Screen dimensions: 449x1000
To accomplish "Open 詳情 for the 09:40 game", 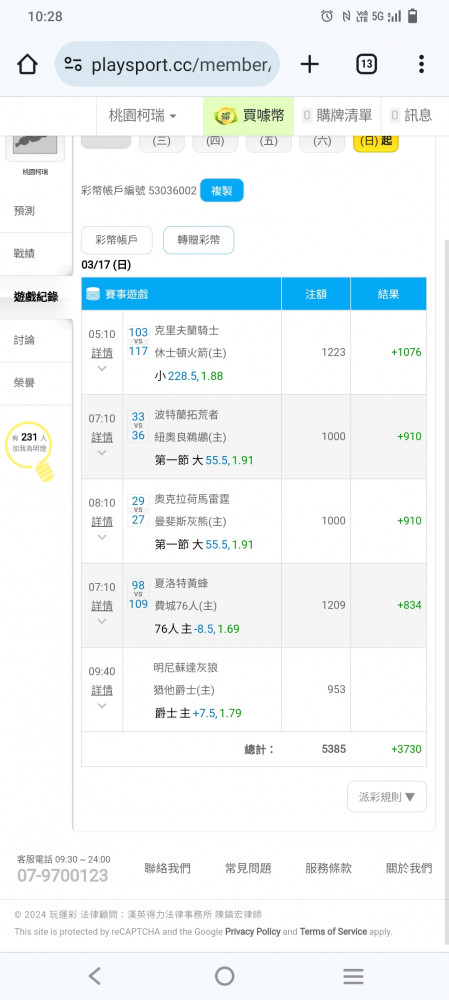I will pyautogui.click(x=102, y=689).
